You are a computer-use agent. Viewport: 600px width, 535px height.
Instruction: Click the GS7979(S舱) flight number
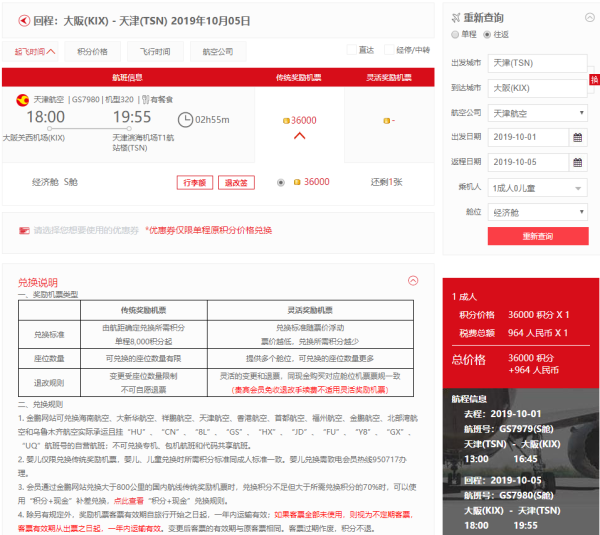click(x=526, y=429)
